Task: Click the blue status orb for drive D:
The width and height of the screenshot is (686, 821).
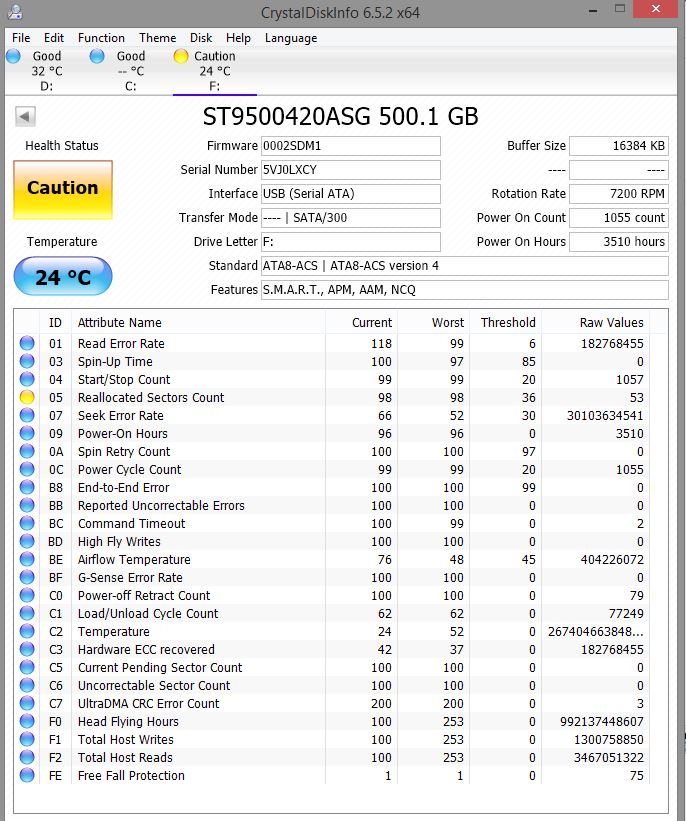Action: (x=13, y=56)
